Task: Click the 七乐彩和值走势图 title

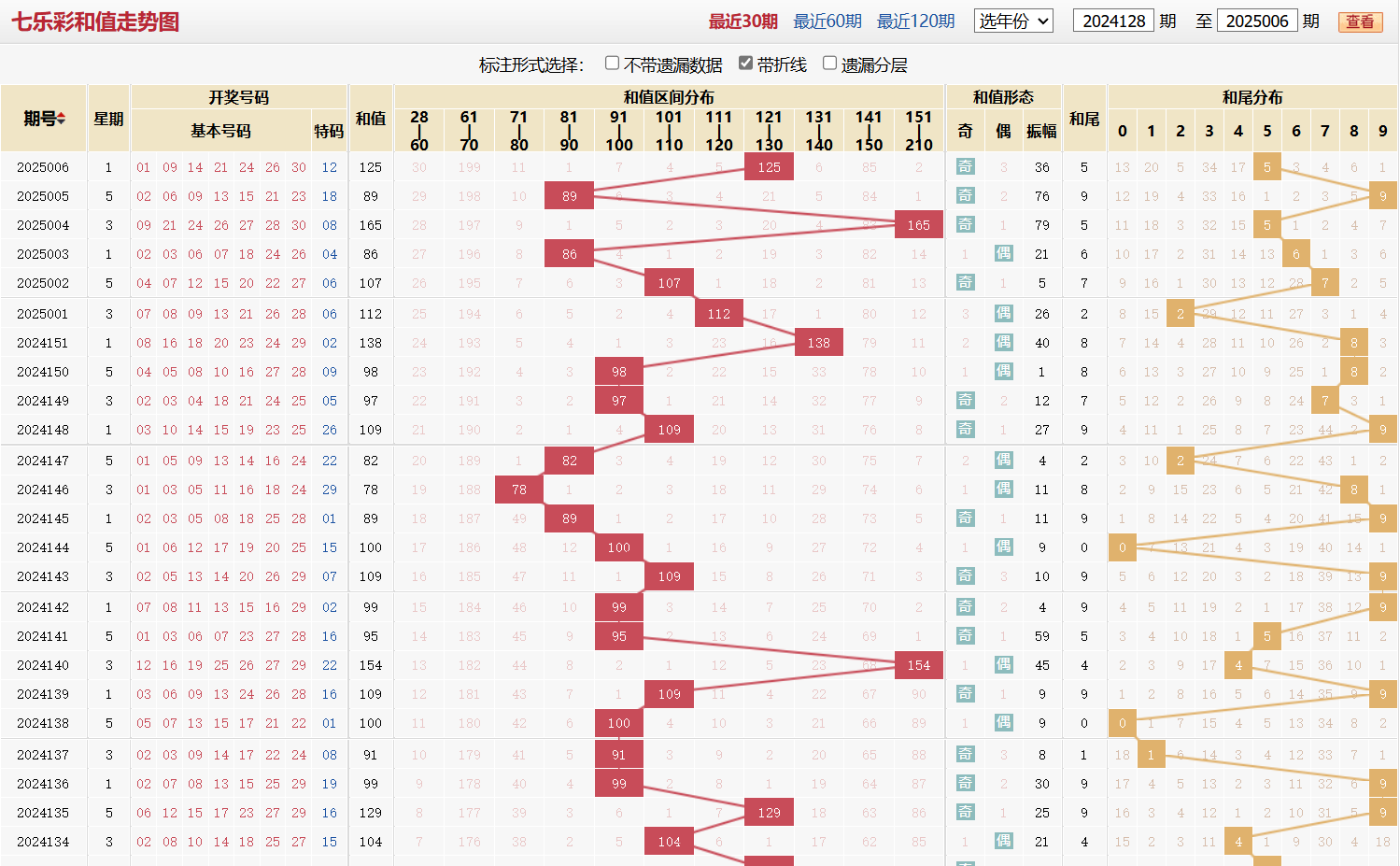Action: (x=95, y=21)
